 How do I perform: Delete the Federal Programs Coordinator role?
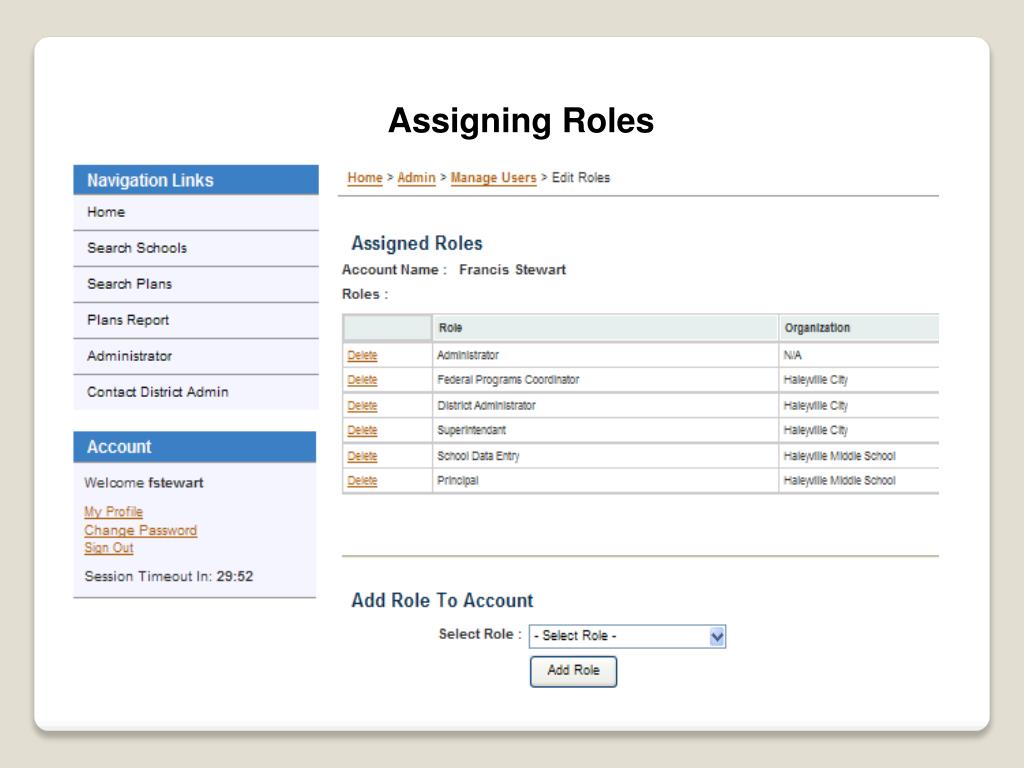(362, 380)
